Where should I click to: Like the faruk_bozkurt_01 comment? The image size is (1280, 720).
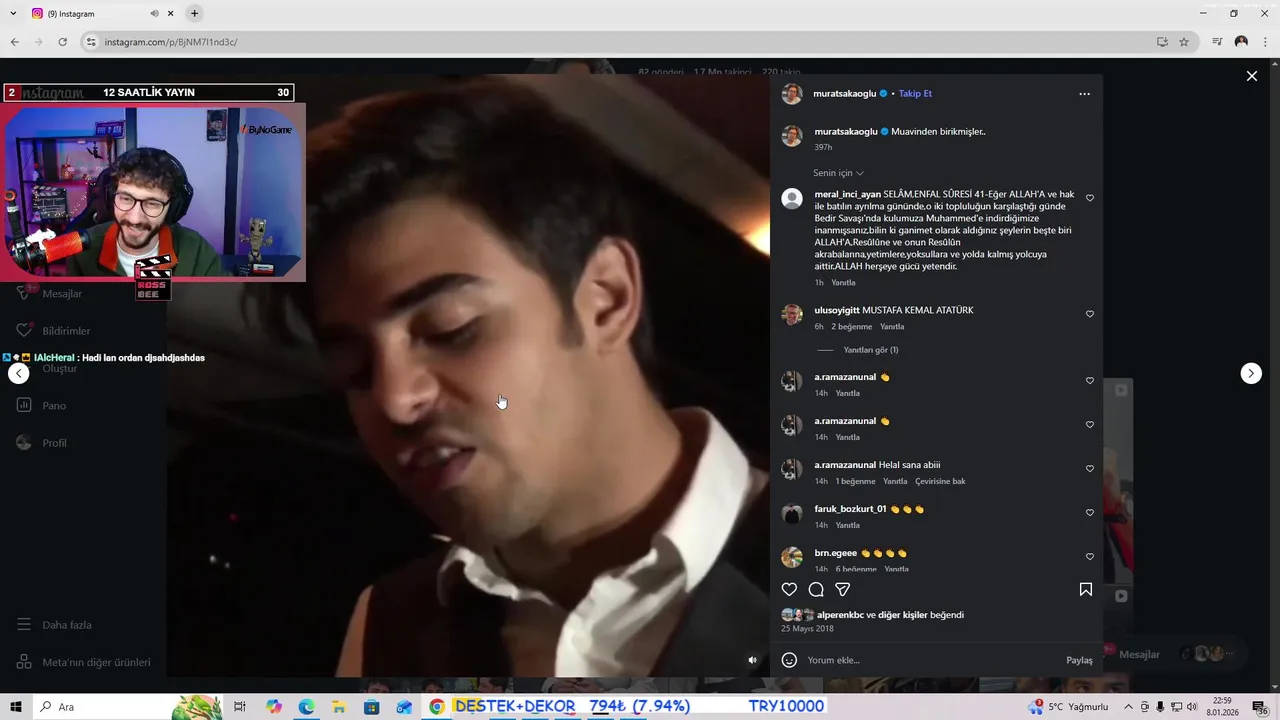tap(1090, 512)
